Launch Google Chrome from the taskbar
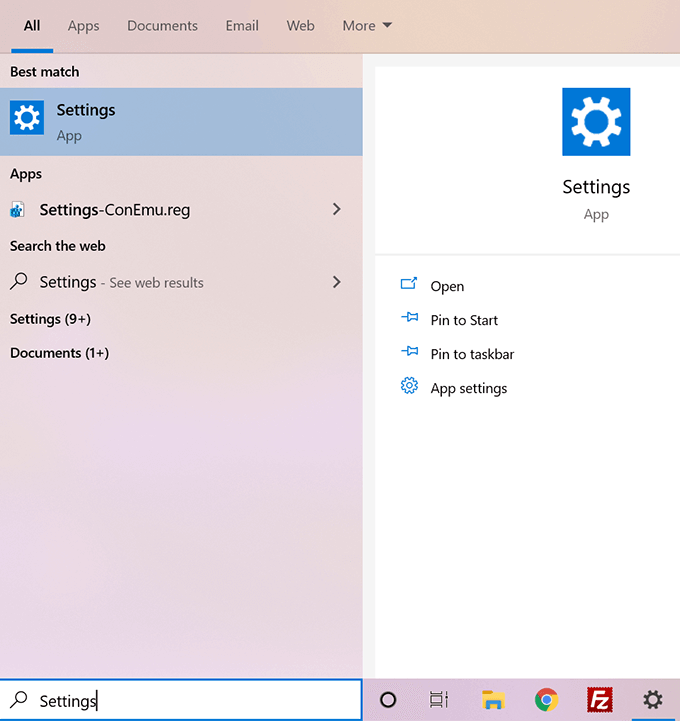This screenshot has height=721, width=680. tap(546, 700)
